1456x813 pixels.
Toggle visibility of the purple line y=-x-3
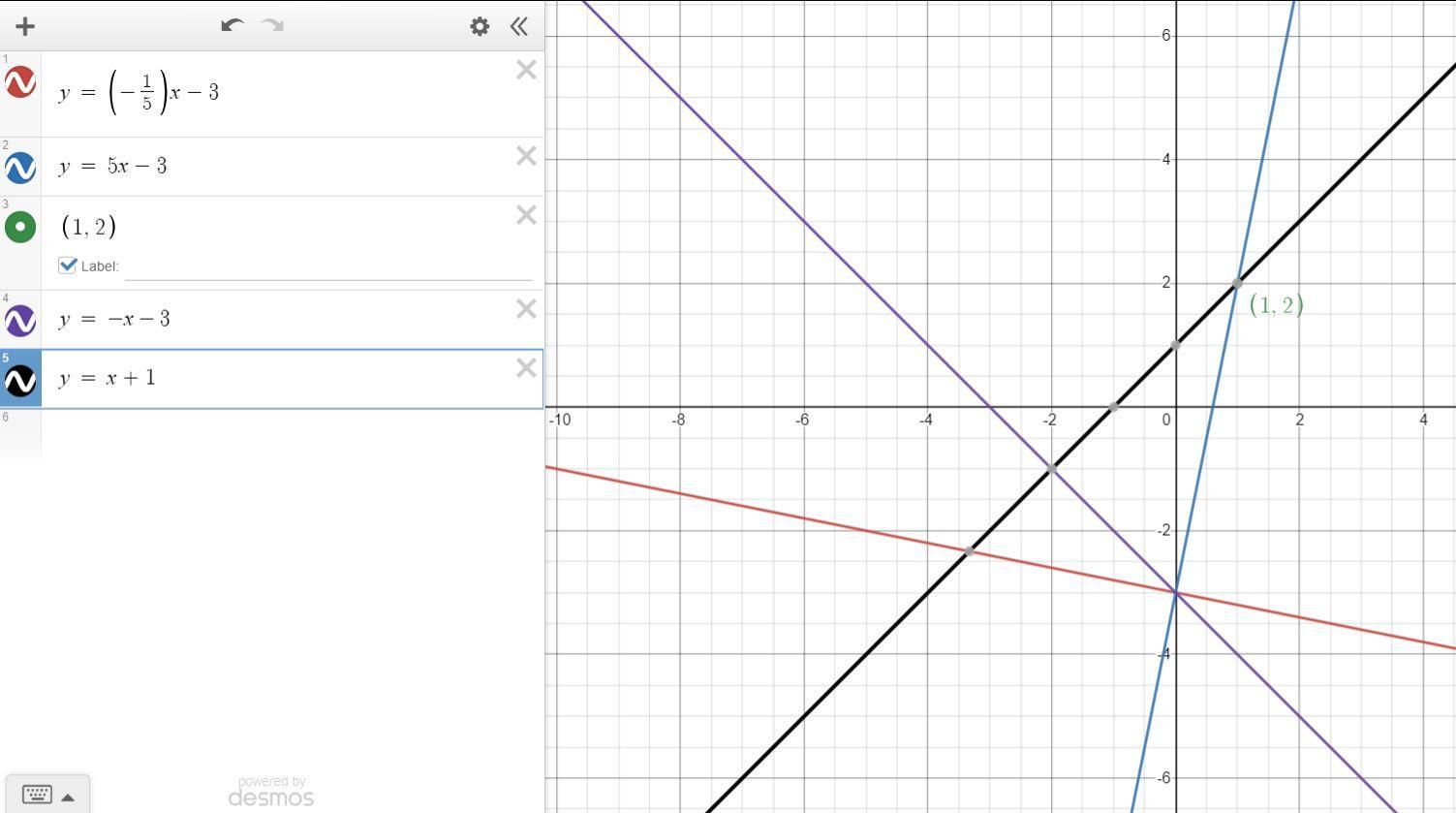[x=20, y=320]
